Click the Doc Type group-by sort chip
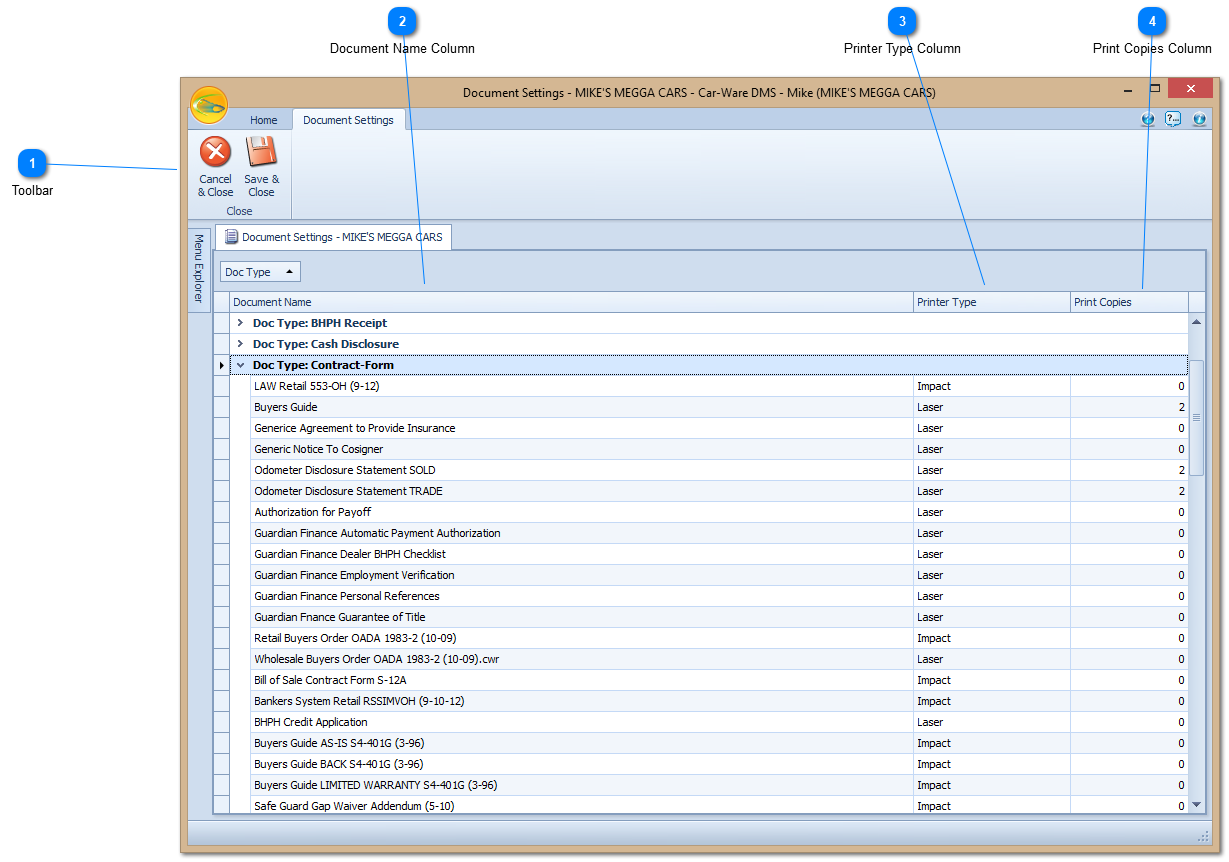This screenshot has width=1229, height=862. pyautogui.click(x=260, y=272)
